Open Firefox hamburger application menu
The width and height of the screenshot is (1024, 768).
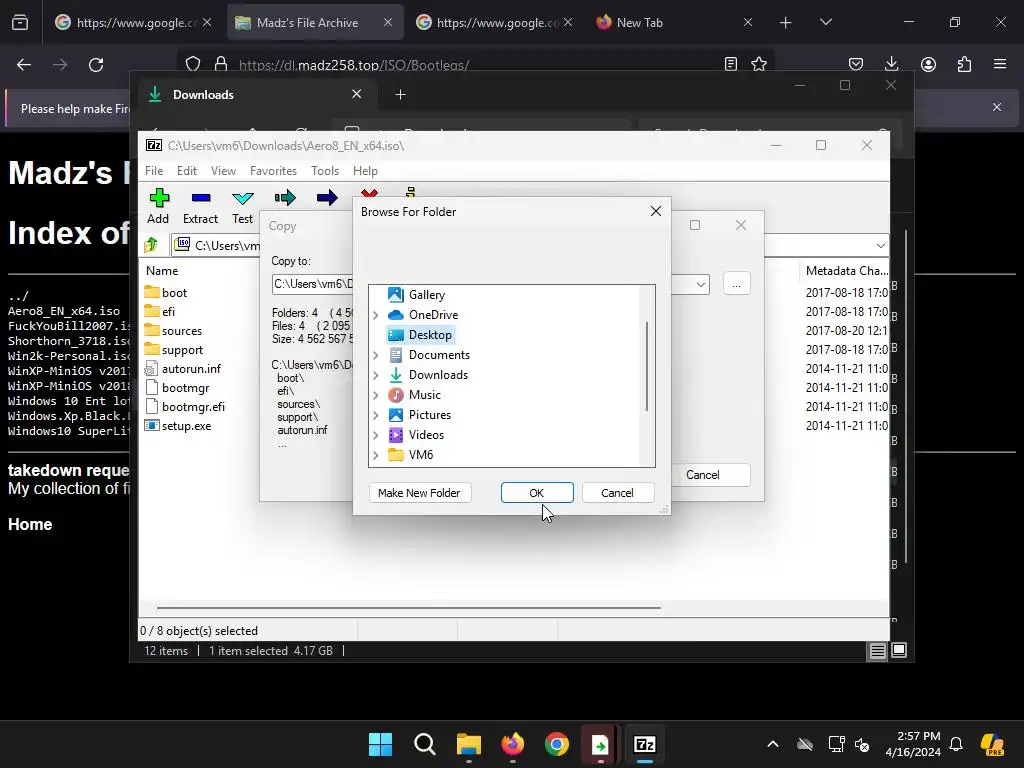pyautogui.click(x=1000, y=64)
